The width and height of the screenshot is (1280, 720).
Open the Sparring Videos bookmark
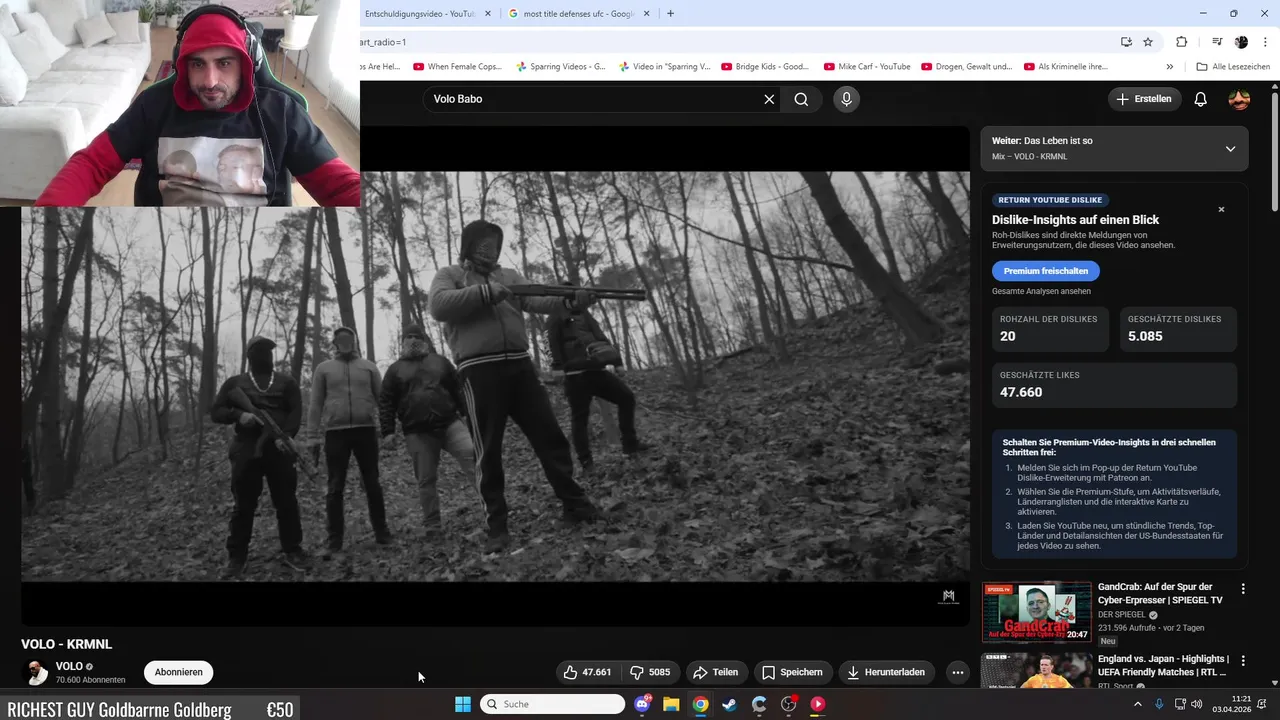click(560, 67)
